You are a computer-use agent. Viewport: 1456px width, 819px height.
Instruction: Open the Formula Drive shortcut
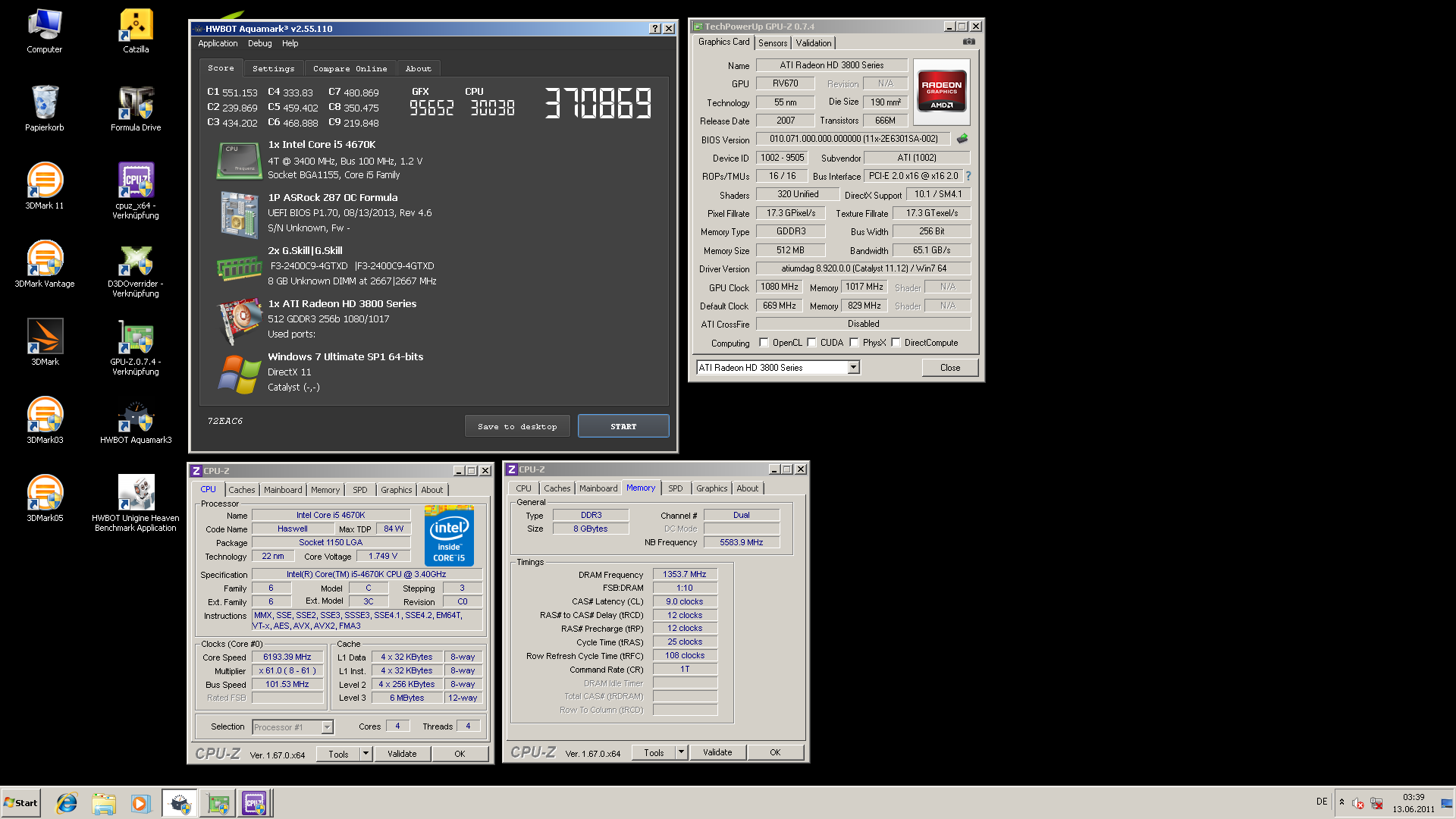(136, 109)
